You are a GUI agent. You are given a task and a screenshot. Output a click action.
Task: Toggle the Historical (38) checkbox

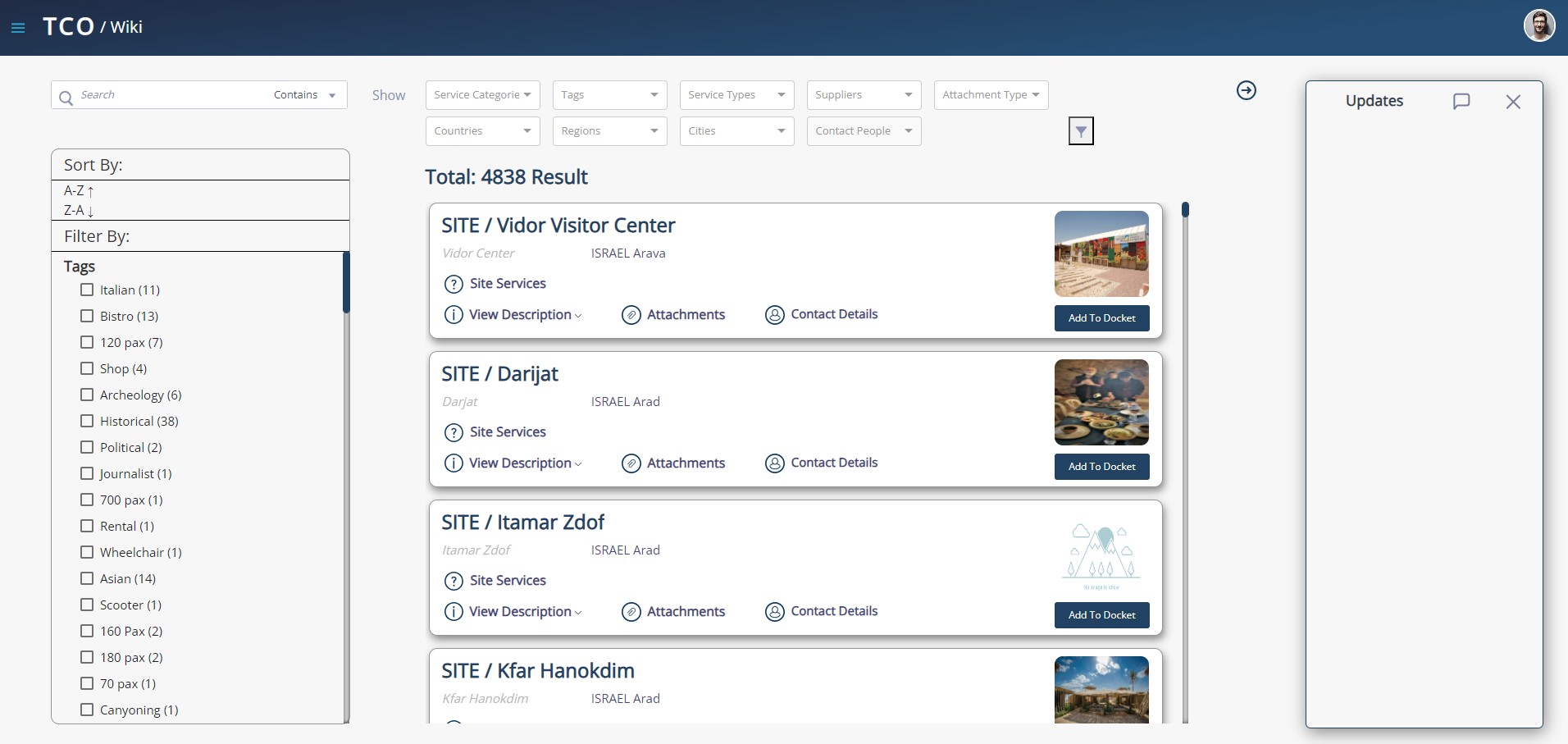[x=87, y=421]
